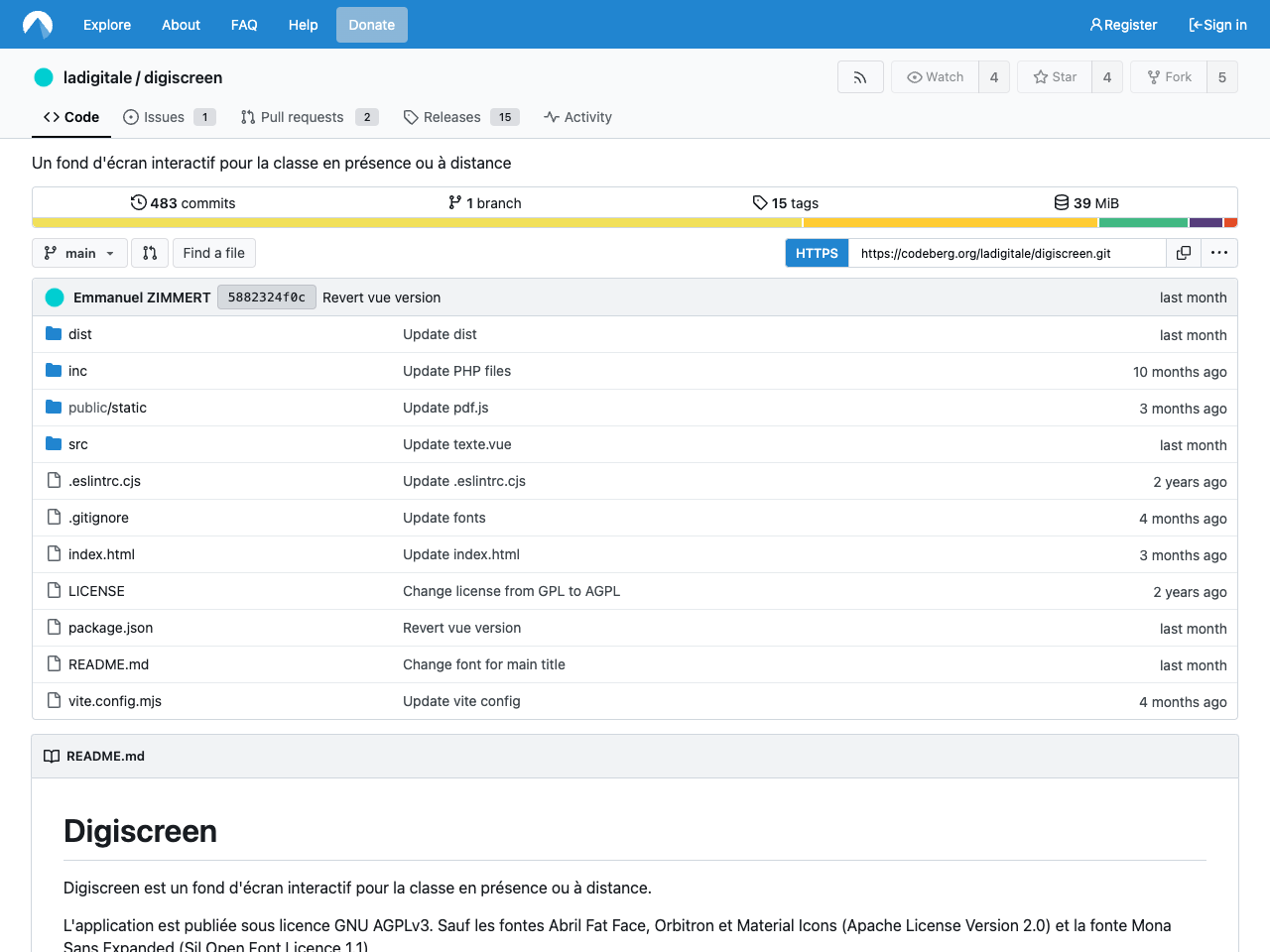Click the README.md file icon in list

point(54,664)
